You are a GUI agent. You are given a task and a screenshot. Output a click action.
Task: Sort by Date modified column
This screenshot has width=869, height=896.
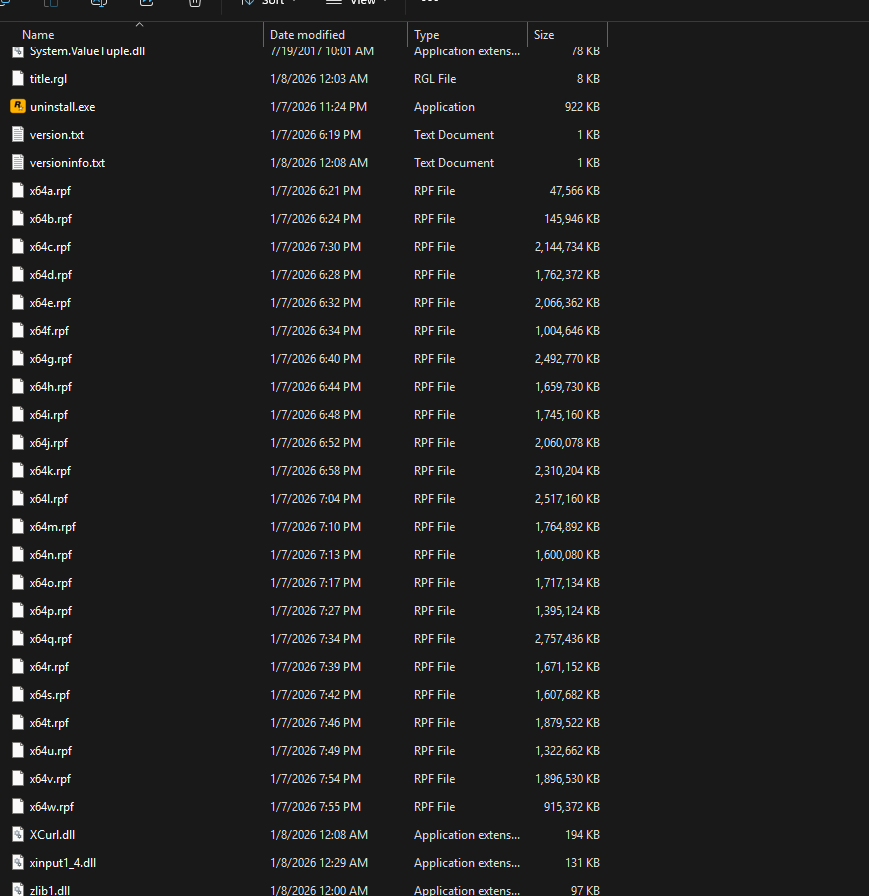pyautogui.click(x=307, y=35)
